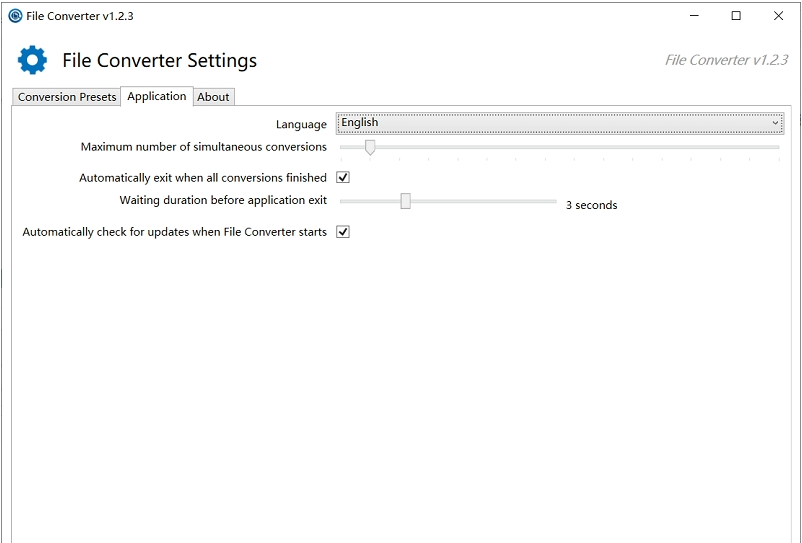Click the blue gear settings icon
This screenshot has height=543, width=802.
coord(32,60)
